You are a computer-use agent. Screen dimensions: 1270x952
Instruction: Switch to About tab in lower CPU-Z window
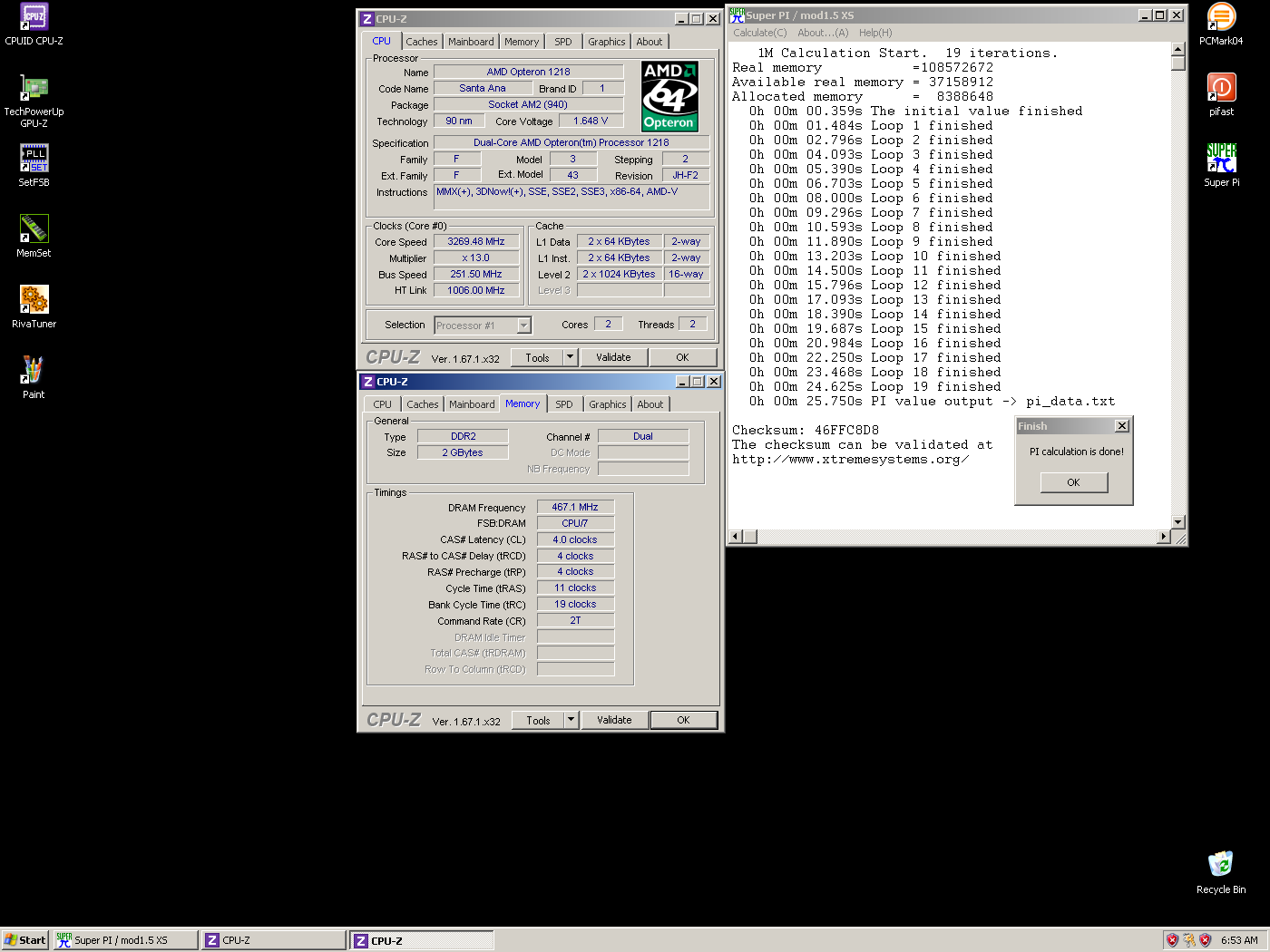pos(650,404)
